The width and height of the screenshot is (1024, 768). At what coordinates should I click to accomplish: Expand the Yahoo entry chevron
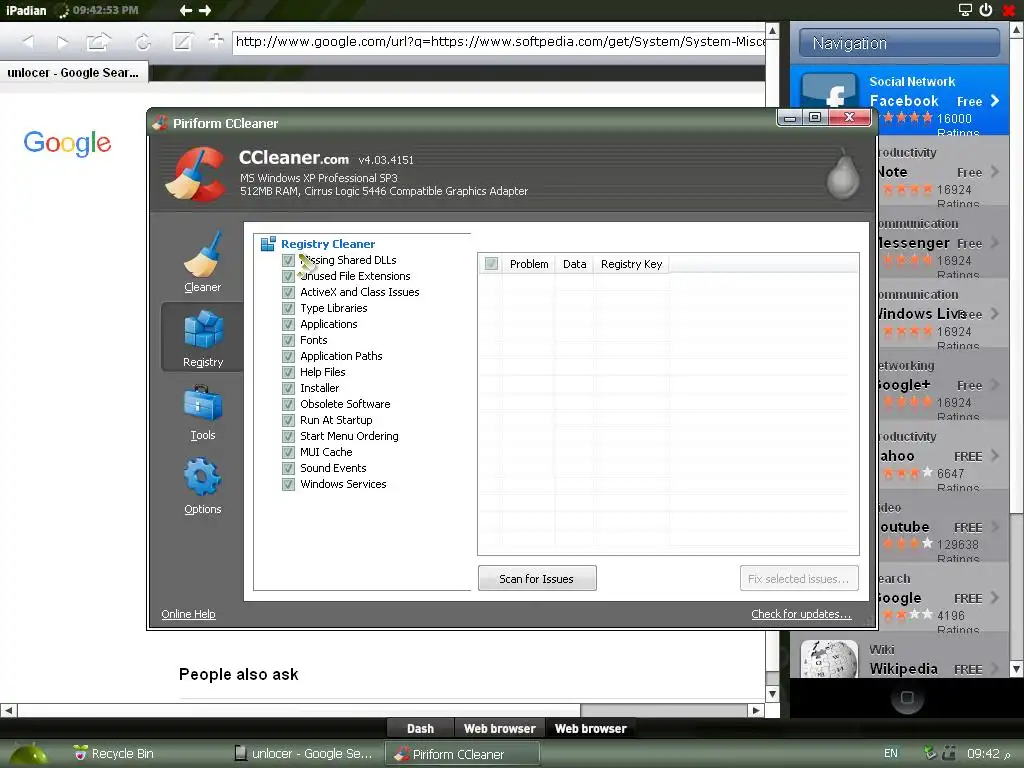994,455
